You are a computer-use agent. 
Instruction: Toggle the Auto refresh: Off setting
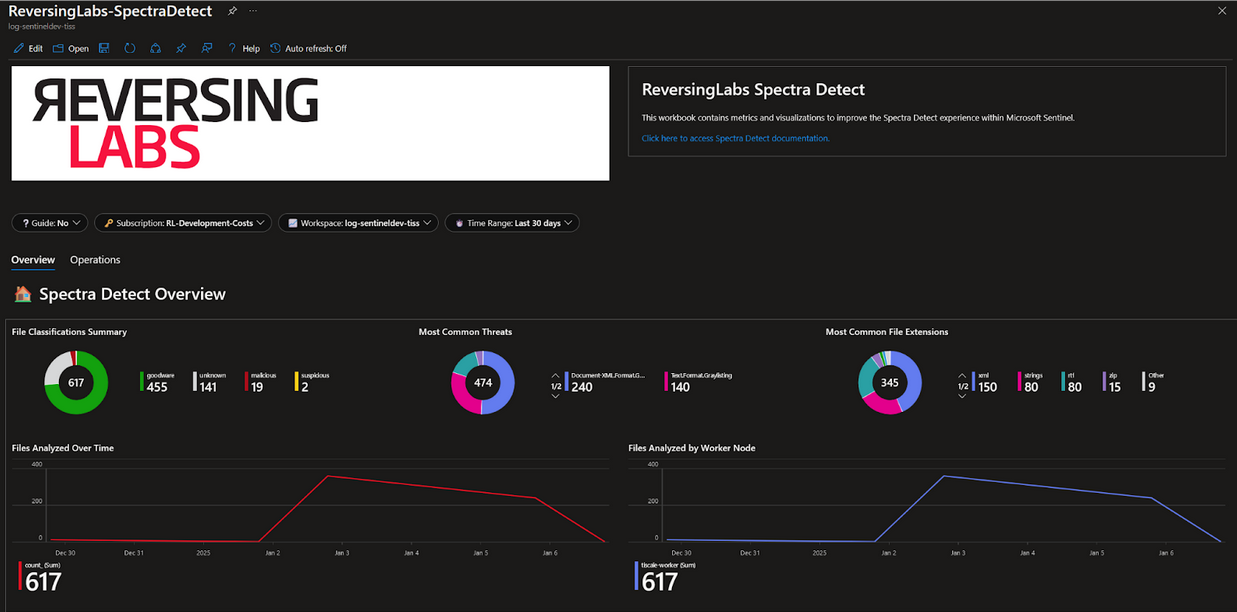[309, 48]
